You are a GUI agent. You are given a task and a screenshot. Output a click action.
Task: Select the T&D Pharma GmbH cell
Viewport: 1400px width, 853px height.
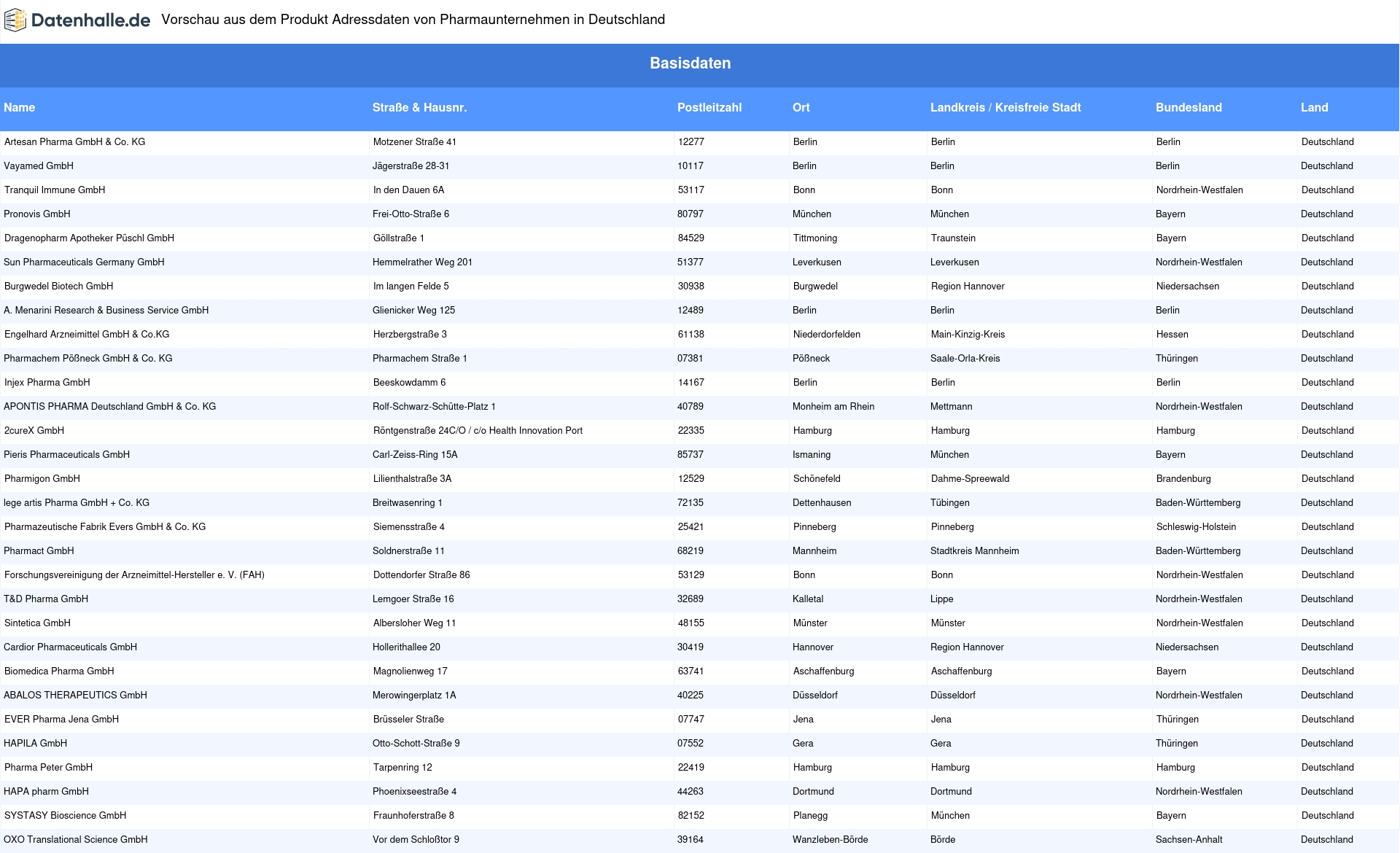click(x=46, y=599)
